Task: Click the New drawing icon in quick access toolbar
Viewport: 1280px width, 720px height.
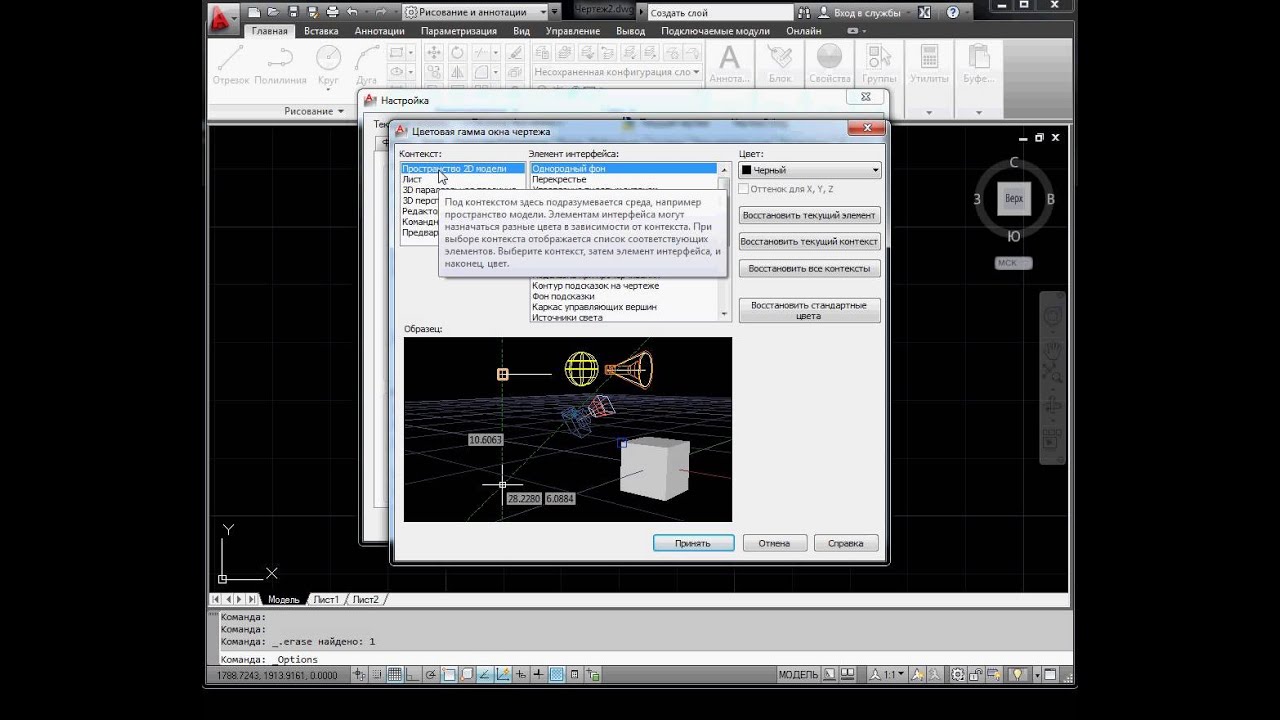Action: pos(254,13)
